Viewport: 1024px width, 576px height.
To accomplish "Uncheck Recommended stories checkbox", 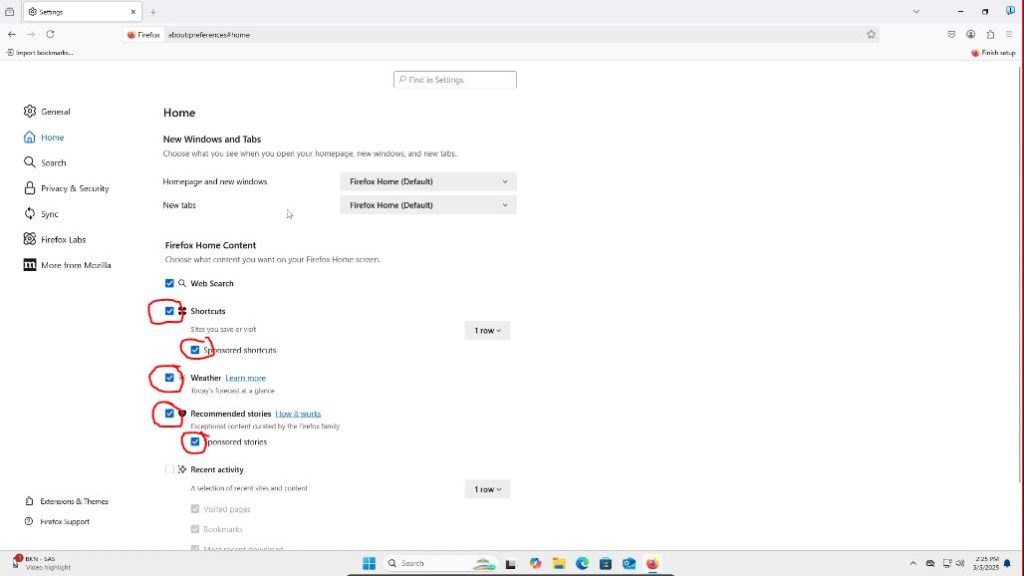I will pyautogui.click(x=169, y=413).
